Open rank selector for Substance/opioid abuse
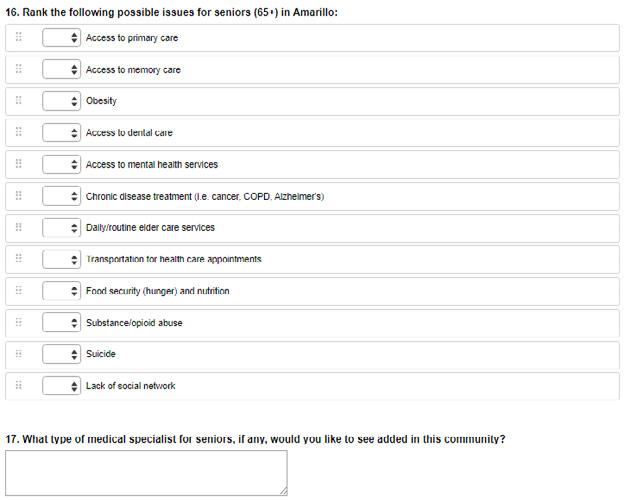 61,323
